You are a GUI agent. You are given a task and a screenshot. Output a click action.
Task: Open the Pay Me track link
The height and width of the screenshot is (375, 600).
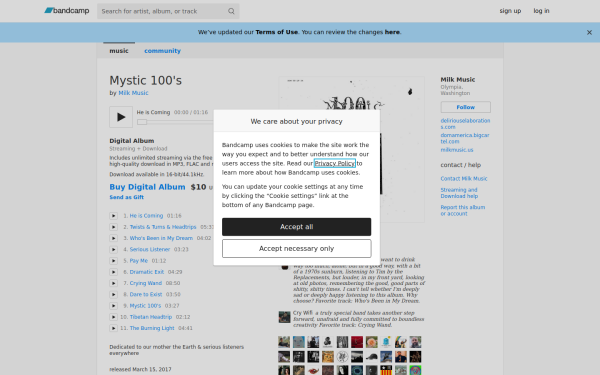(x=139, y=261)
